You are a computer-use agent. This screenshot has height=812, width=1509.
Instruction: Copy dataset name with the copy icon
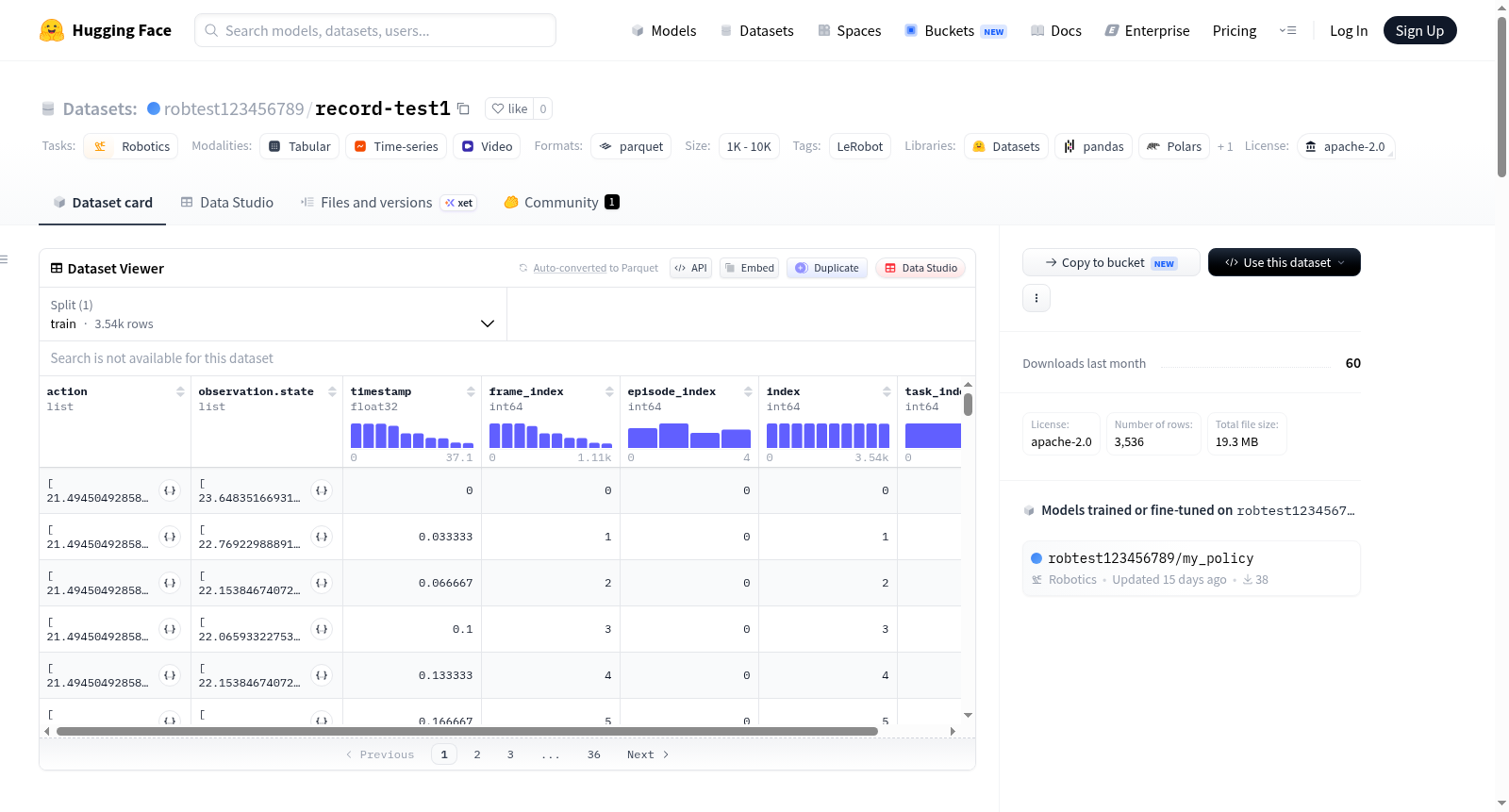463,108
